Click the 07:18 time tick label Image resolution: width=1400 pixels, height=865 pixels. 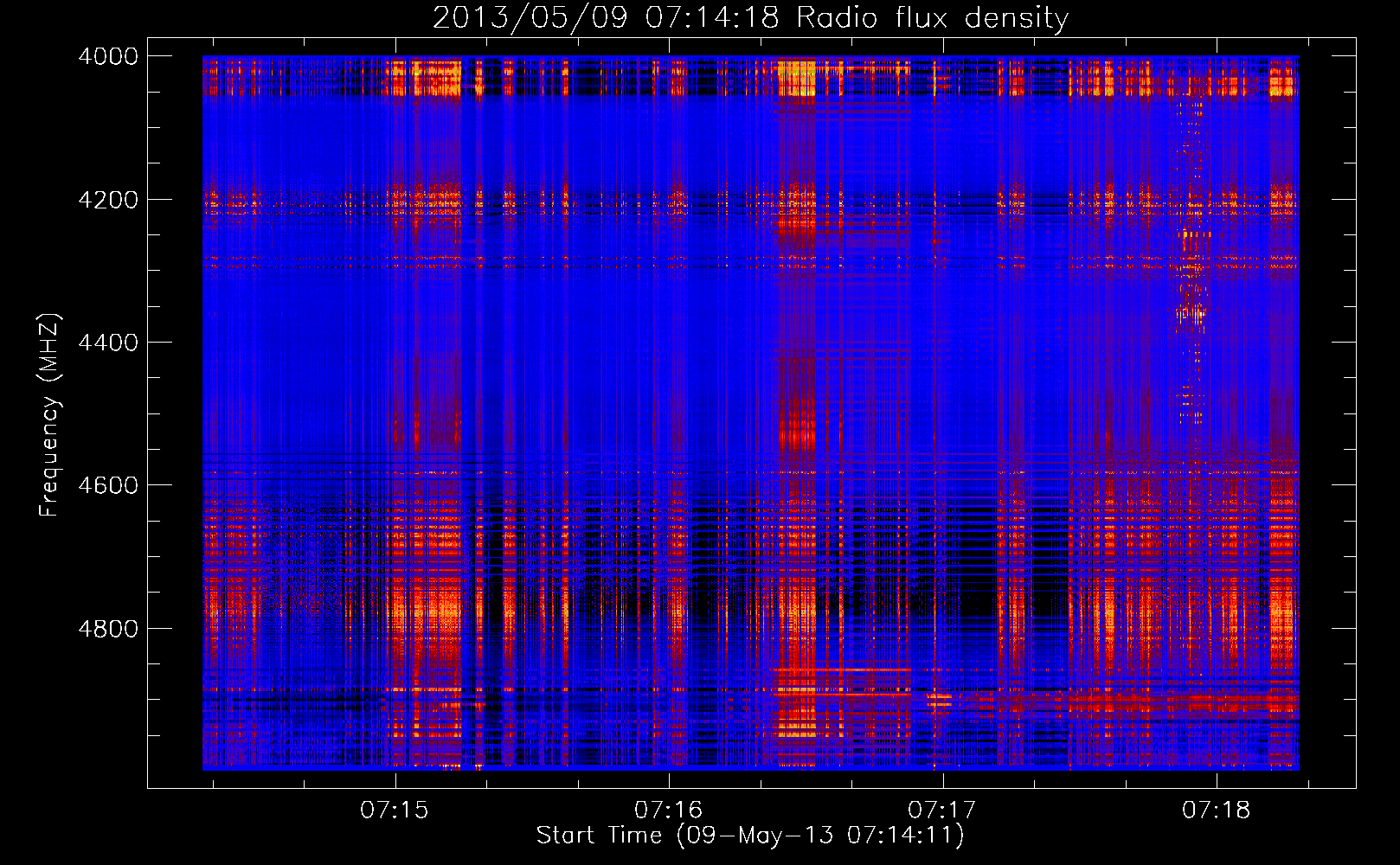point(1217,811)
